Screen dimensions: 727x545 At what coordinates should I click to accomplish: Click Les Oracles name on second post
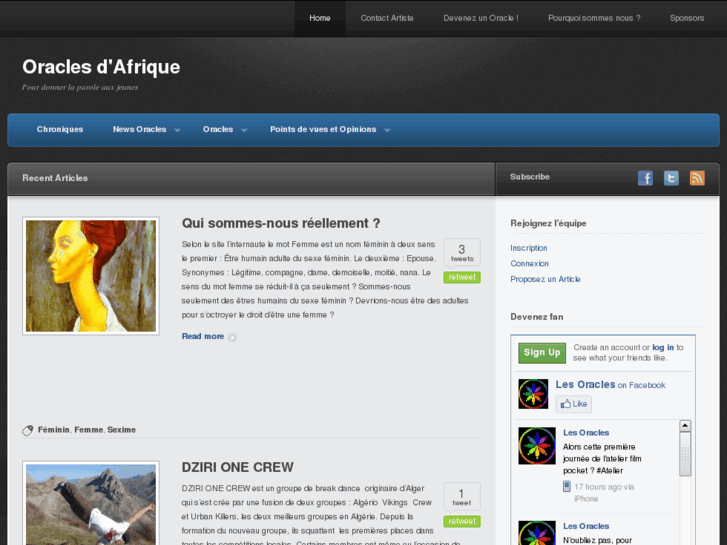[586, 526]
